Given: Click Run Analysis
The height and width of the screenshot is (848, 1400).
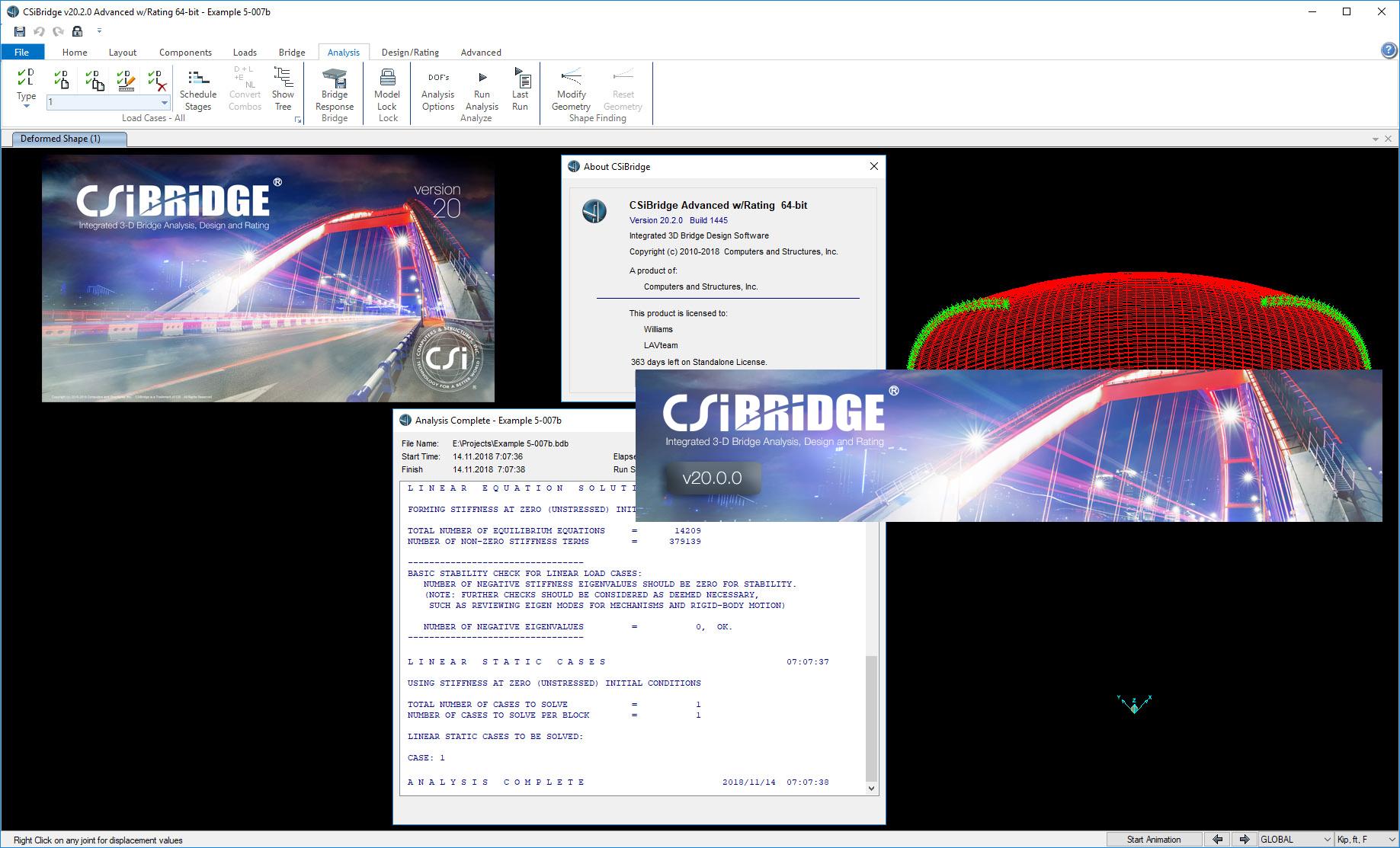Looking at the screenshot, I should click(x=482, y=89).
